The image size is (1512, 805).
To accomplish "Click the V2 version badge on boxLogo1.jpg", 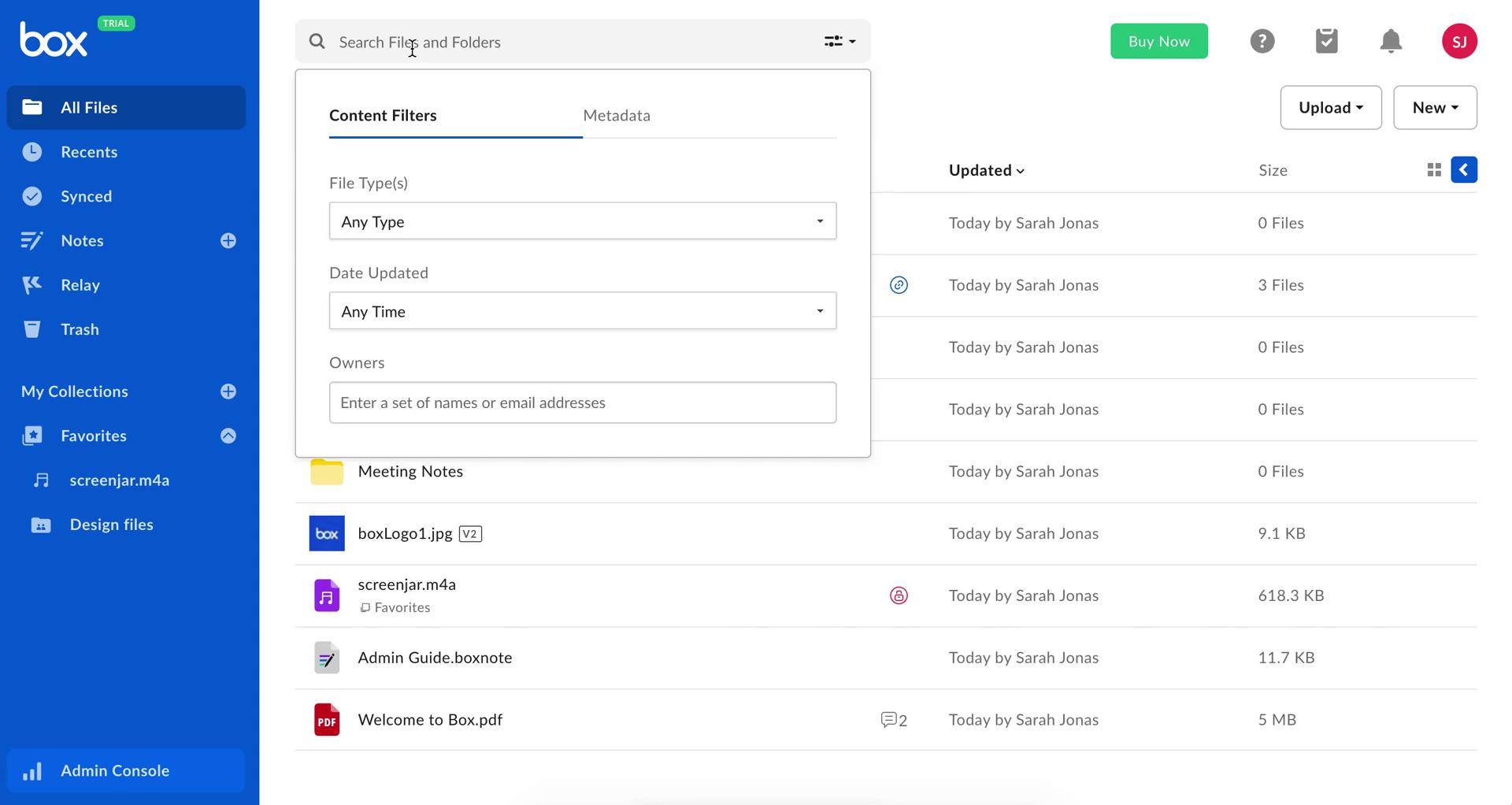I will [x=470, y=534].
